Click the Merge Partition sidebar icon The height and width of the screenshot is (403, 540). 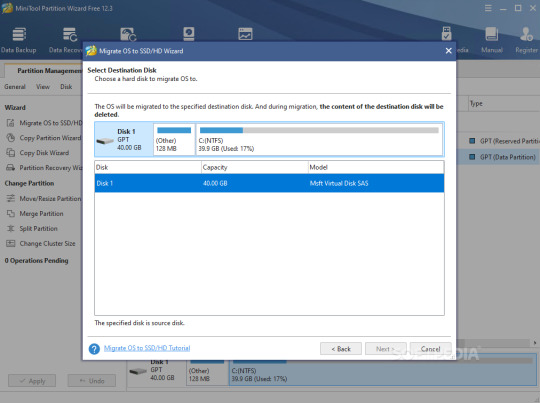[x=11, y=214]
